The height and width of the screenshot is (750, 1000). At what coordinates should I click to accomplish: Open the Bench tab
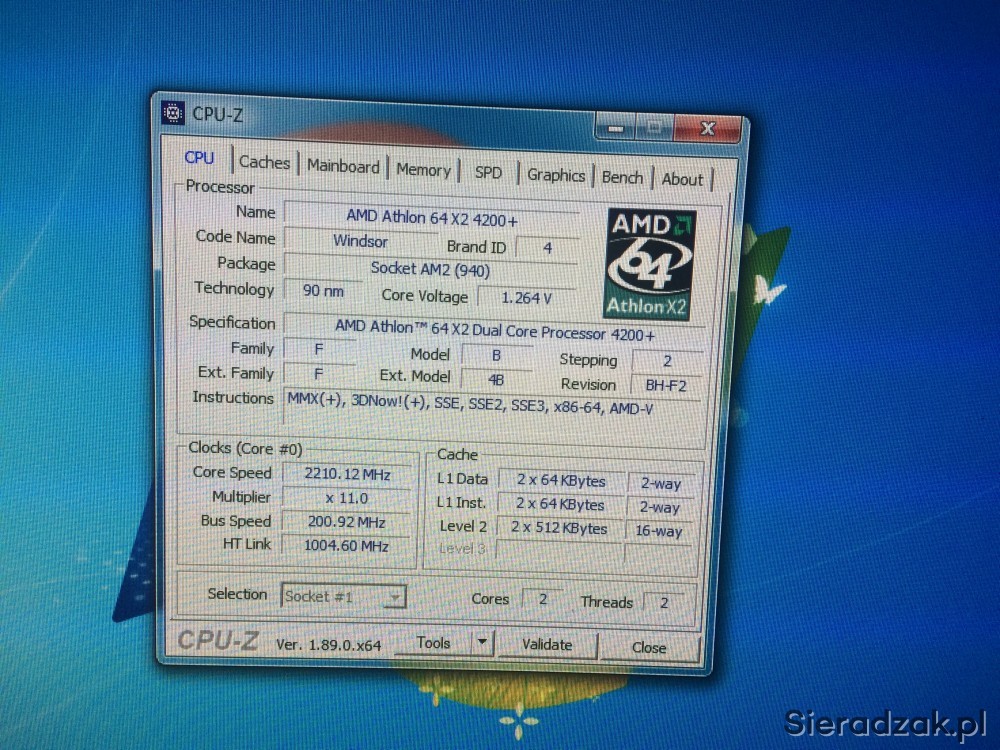tap(622, 177)
